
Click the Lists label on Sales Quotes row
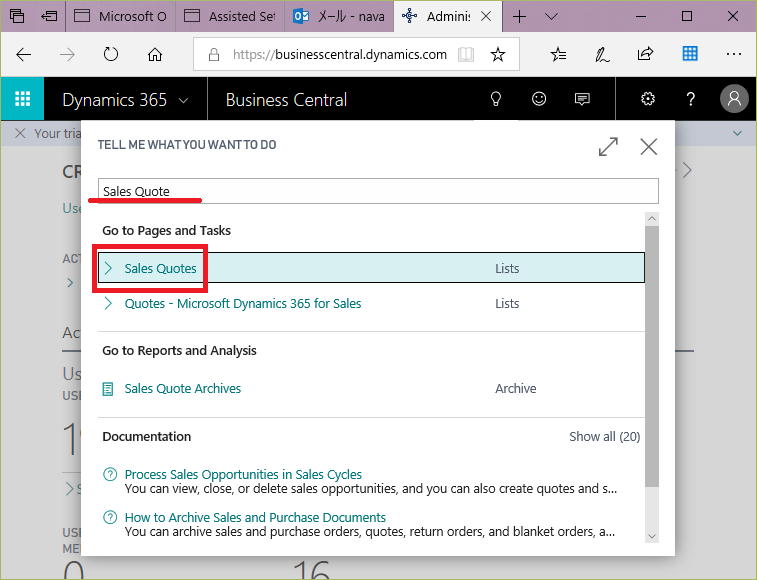pos(507,268)
